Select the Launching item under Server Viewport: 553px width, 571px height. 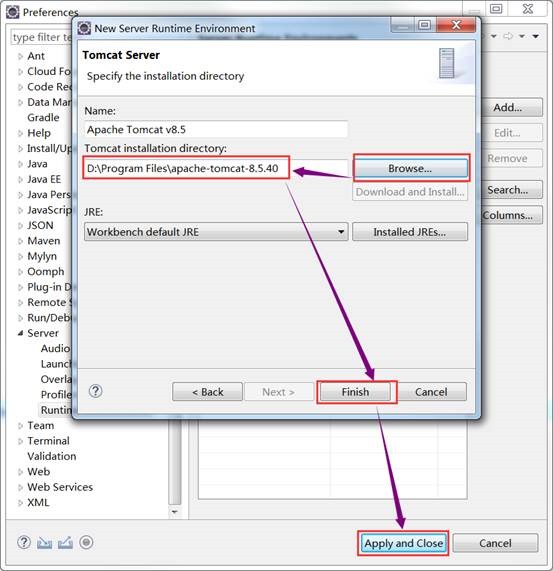56,364
